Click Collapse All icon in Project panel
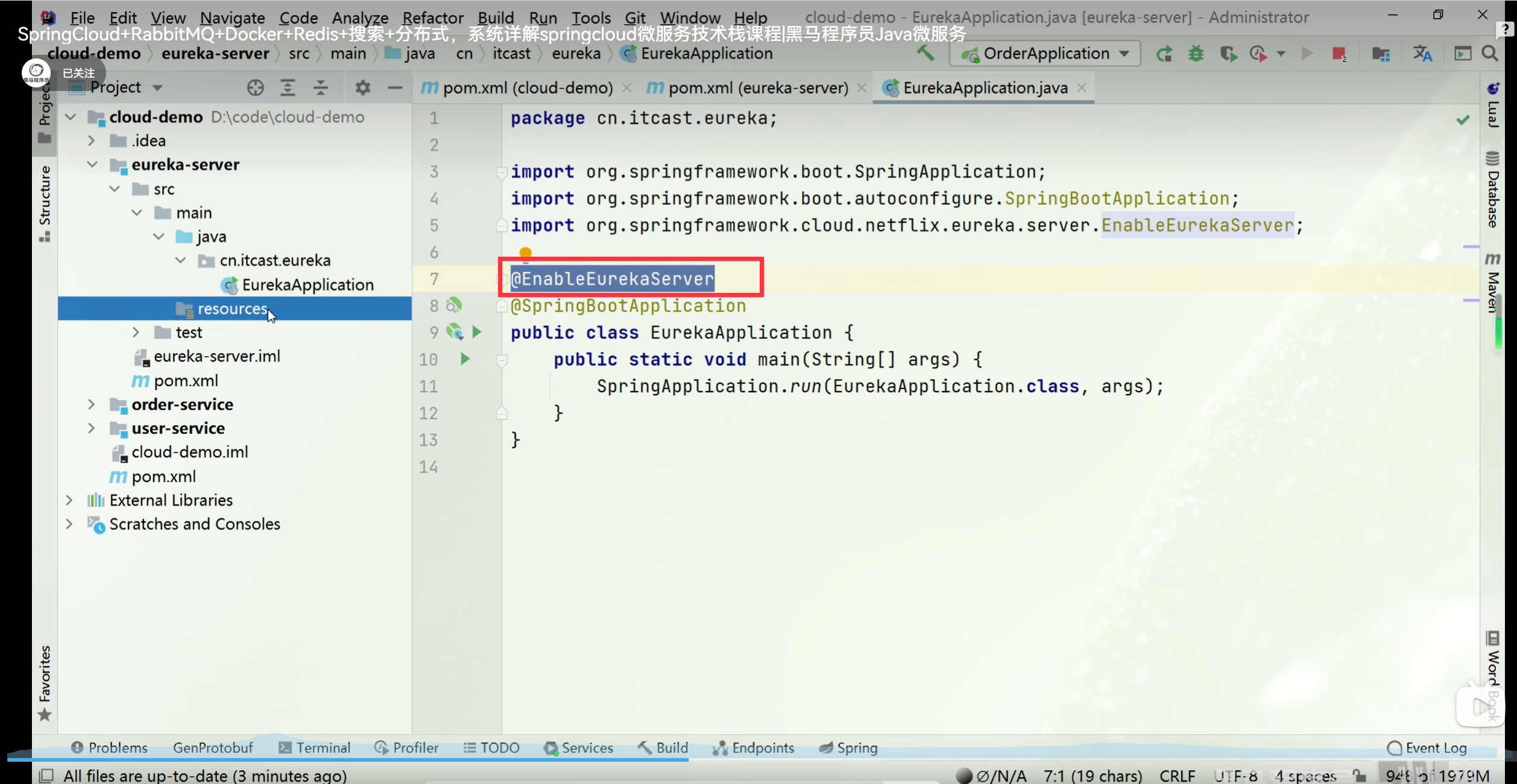The width and height of the screenshot is (1517, 784). (x=321, y=88)
